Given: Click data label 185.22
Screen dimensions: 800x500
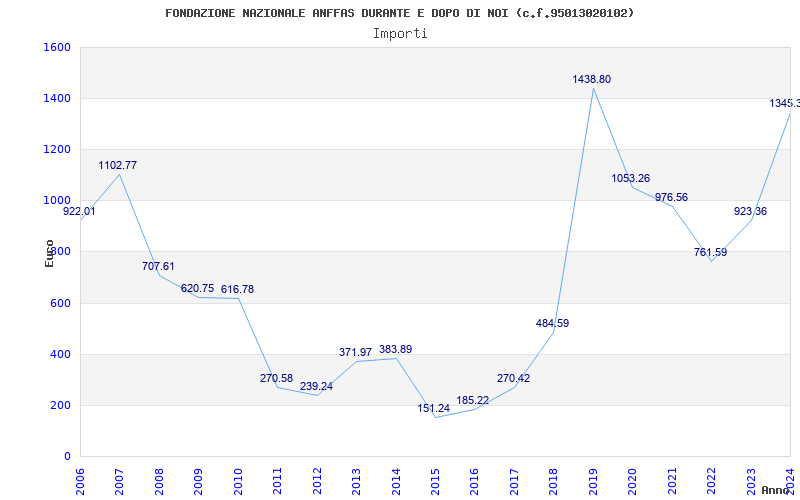Looking at the screenshot, I should click(472, 400).
